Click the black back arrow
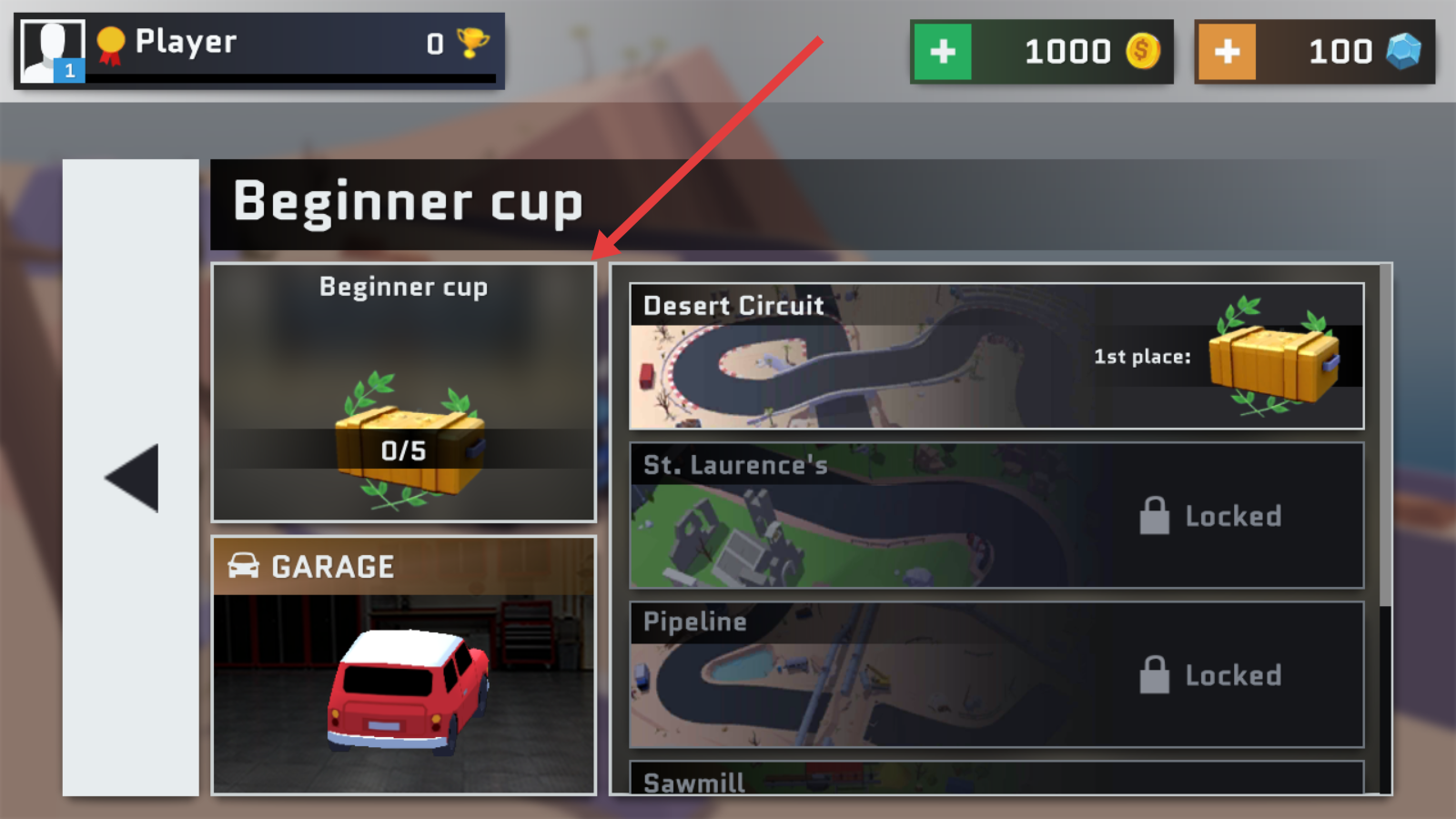The image size is (1456, 819). click(x=132, y=478)
